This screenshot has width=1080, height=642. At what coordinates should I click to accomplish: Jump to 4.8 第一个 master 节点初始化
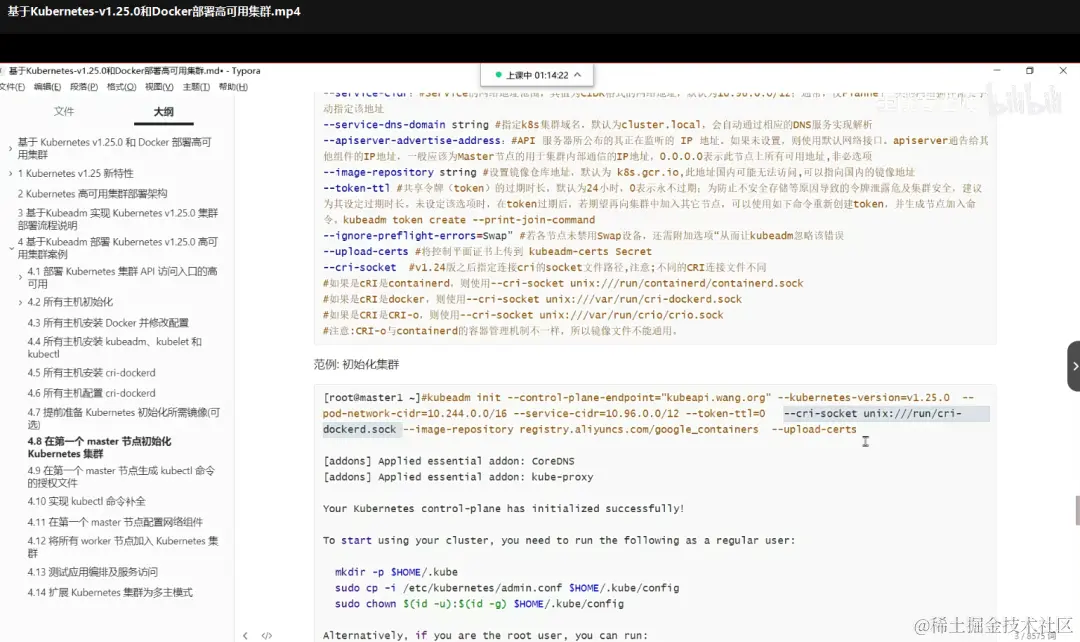point(99,447)
